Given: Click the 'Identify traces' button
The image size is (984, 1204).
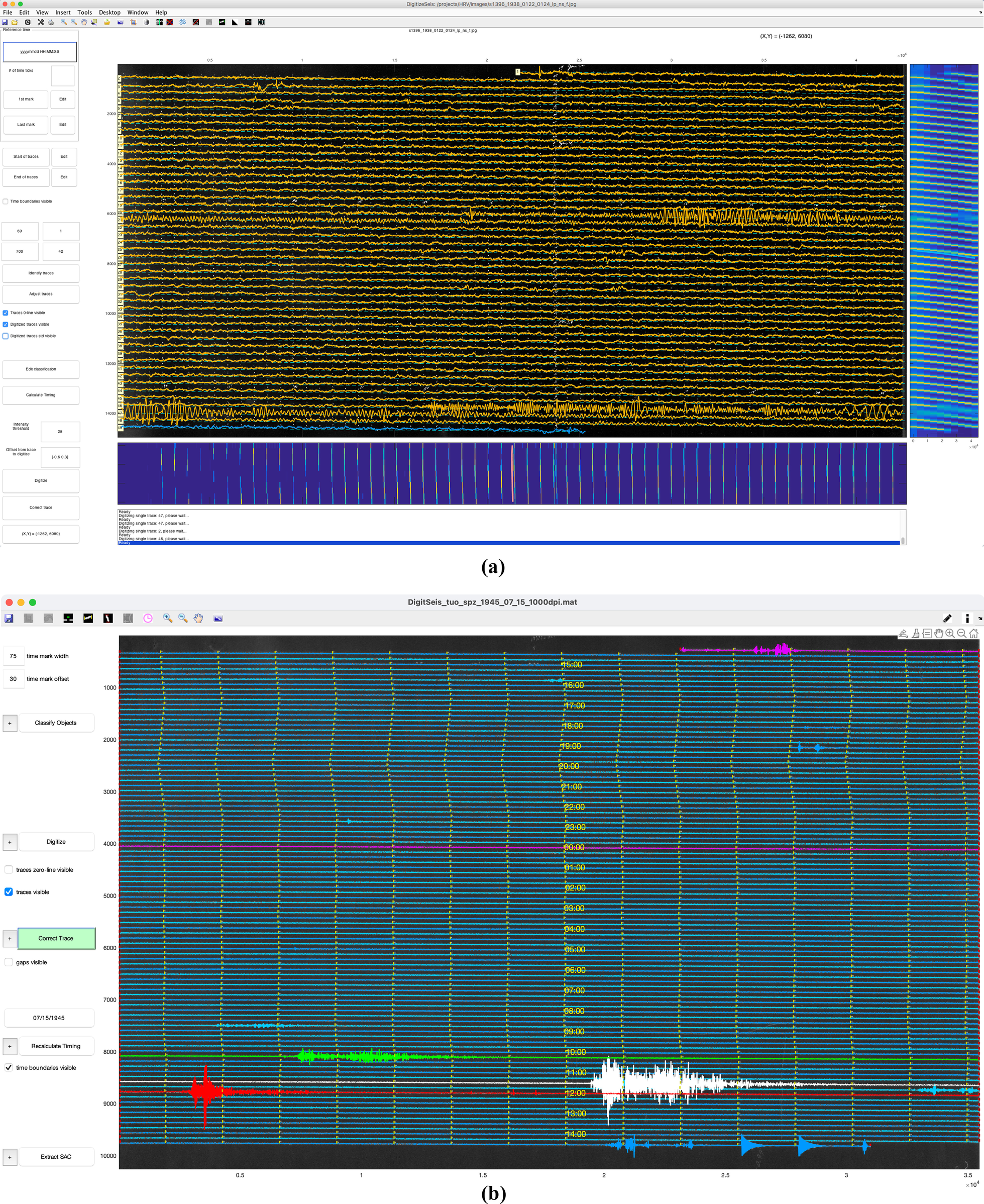Looking at the screenshot, I should click(41, 273).
